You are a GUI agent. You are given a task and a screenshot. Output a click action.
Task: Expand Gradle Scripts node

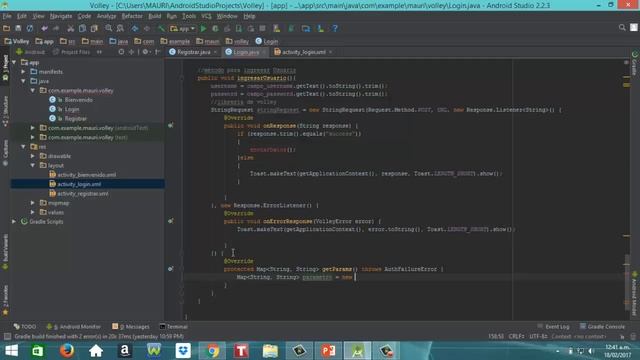click(x=15, y=222)
